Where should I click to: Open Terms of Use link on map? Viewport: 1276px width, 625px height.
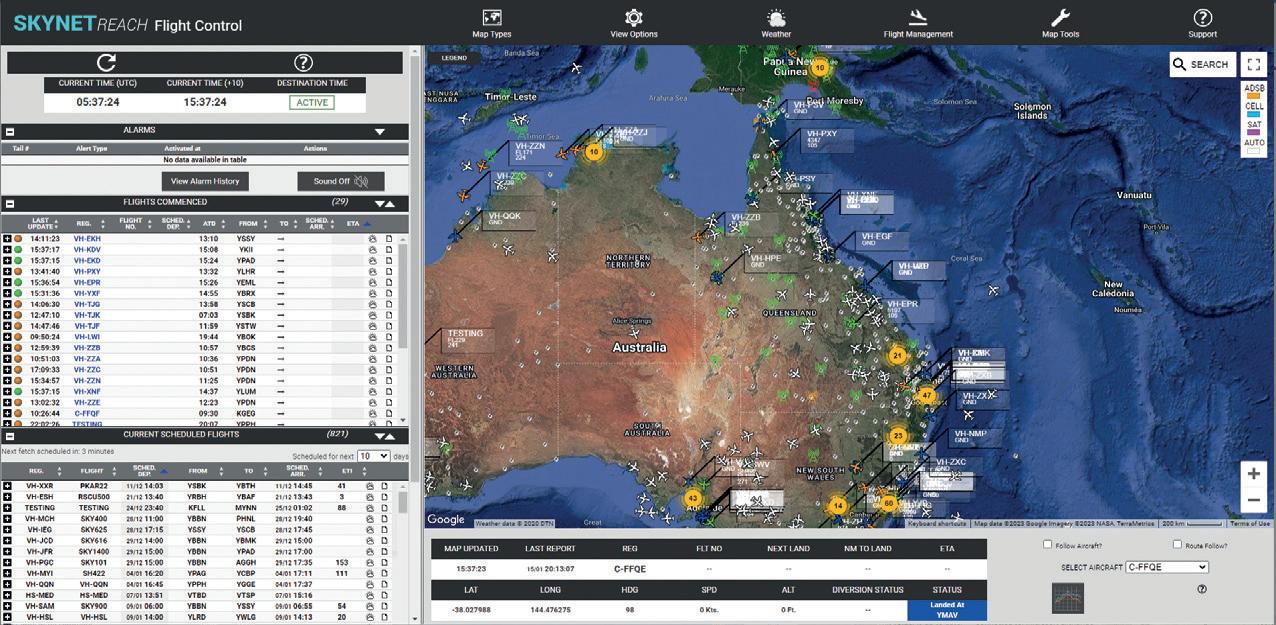click(x=1250, y=523)
